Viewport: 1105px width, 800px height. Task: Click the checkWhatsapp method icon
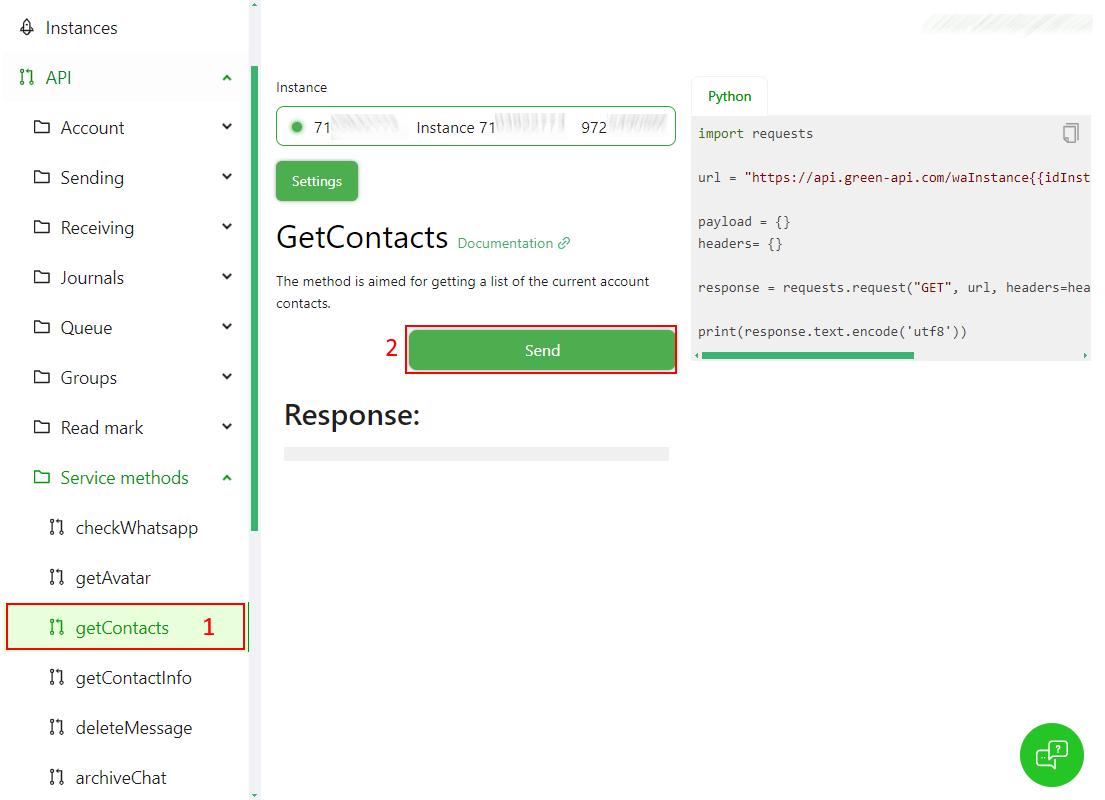[x=57, y=527]
